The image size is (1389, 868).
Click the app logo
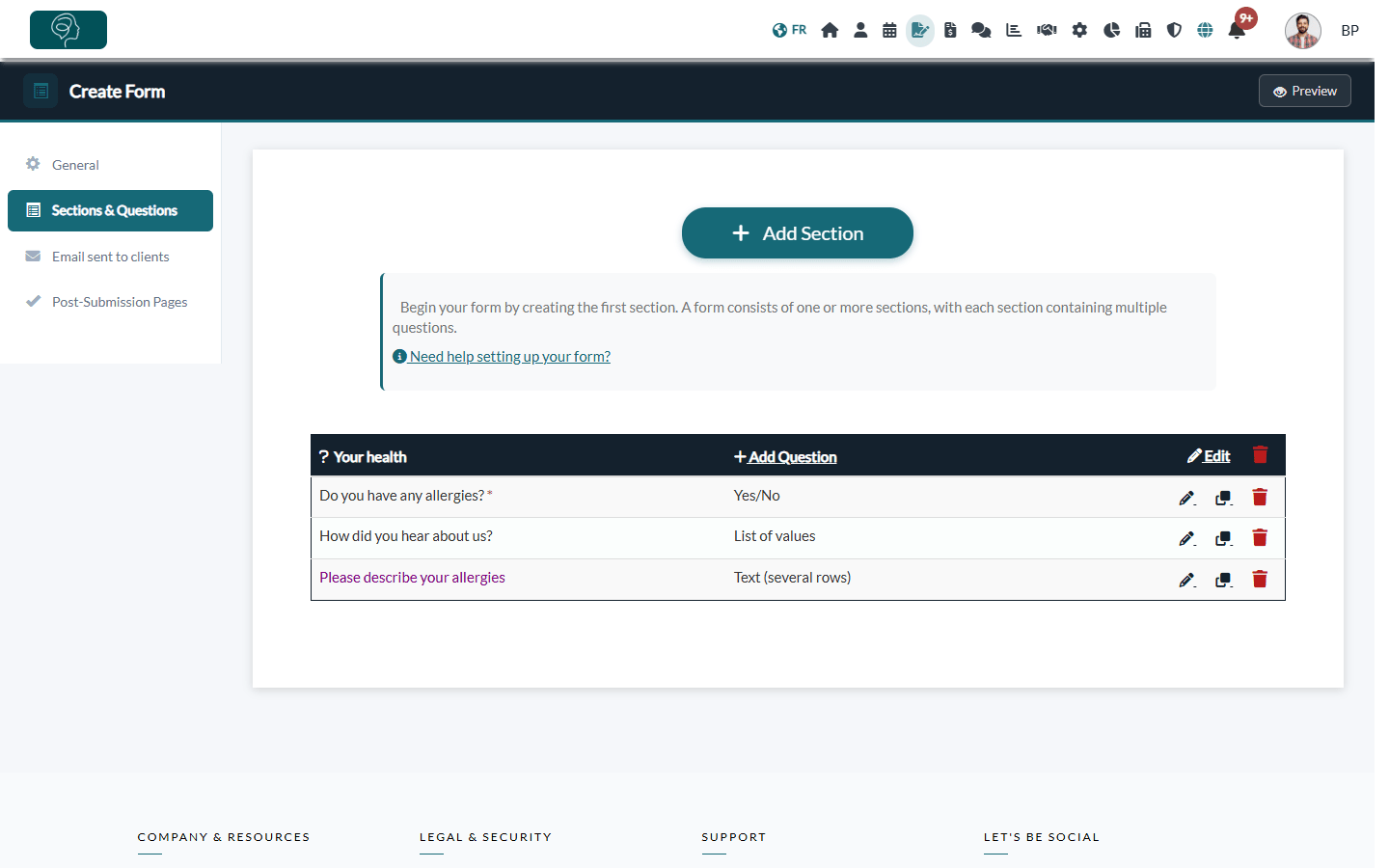coord(68,30)
